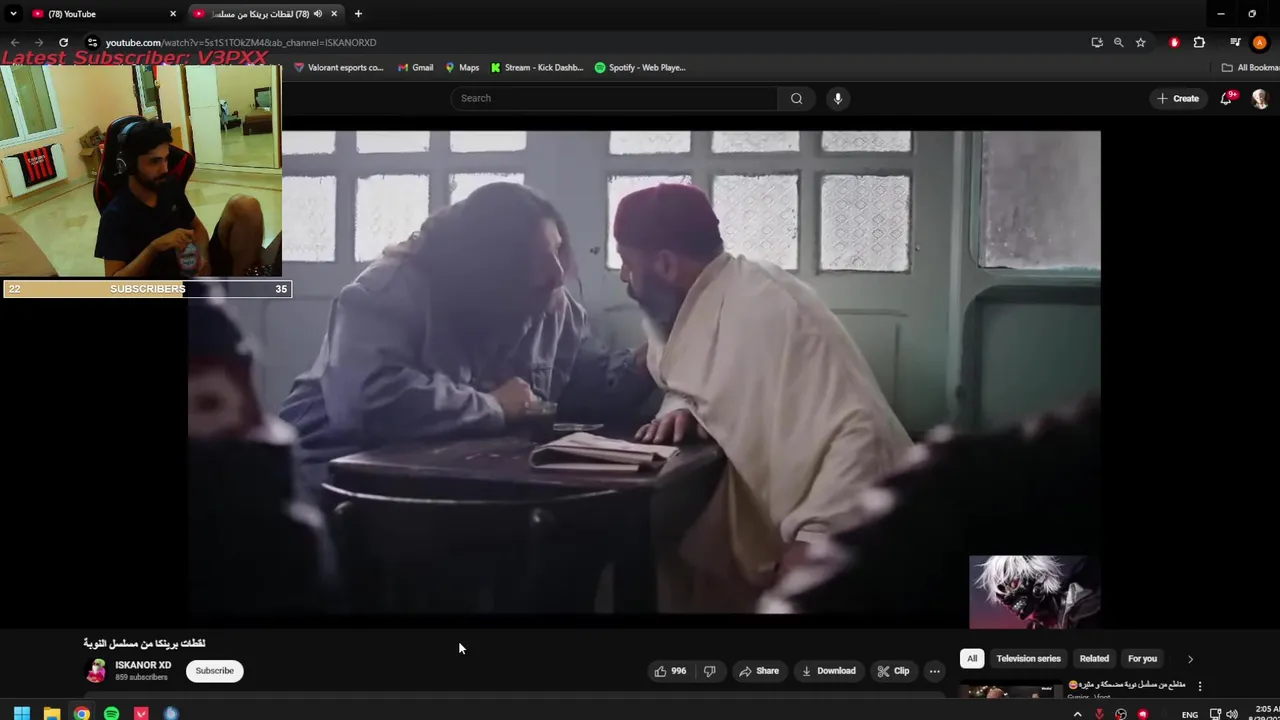Open the Stream - Kick Dashboard bookmark
This screenshot has width=1280, height=720.
point(537,67)
